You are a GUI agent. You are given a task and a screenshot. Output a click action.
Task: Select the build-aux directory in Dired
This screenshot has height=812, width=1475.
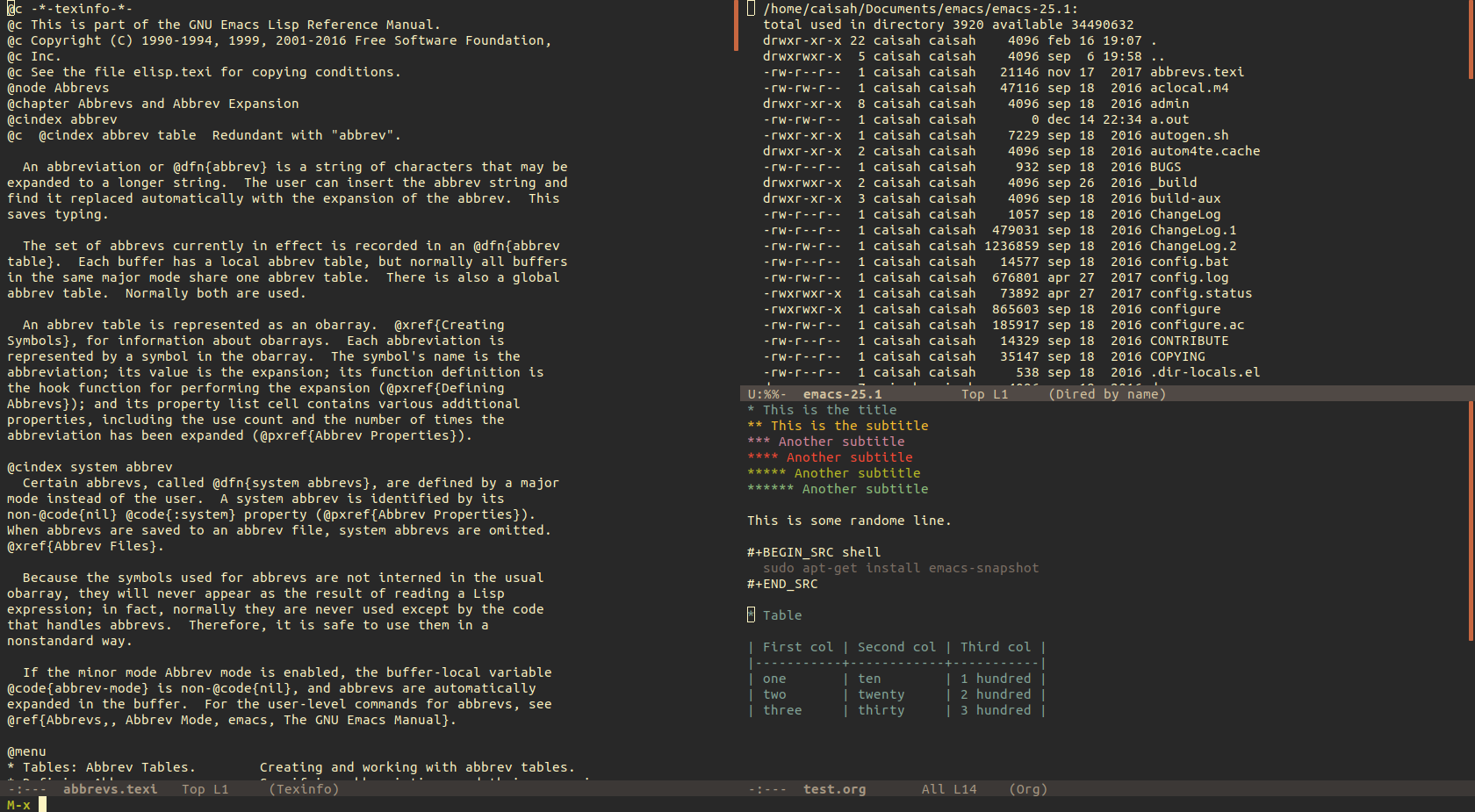point(1185,198)
